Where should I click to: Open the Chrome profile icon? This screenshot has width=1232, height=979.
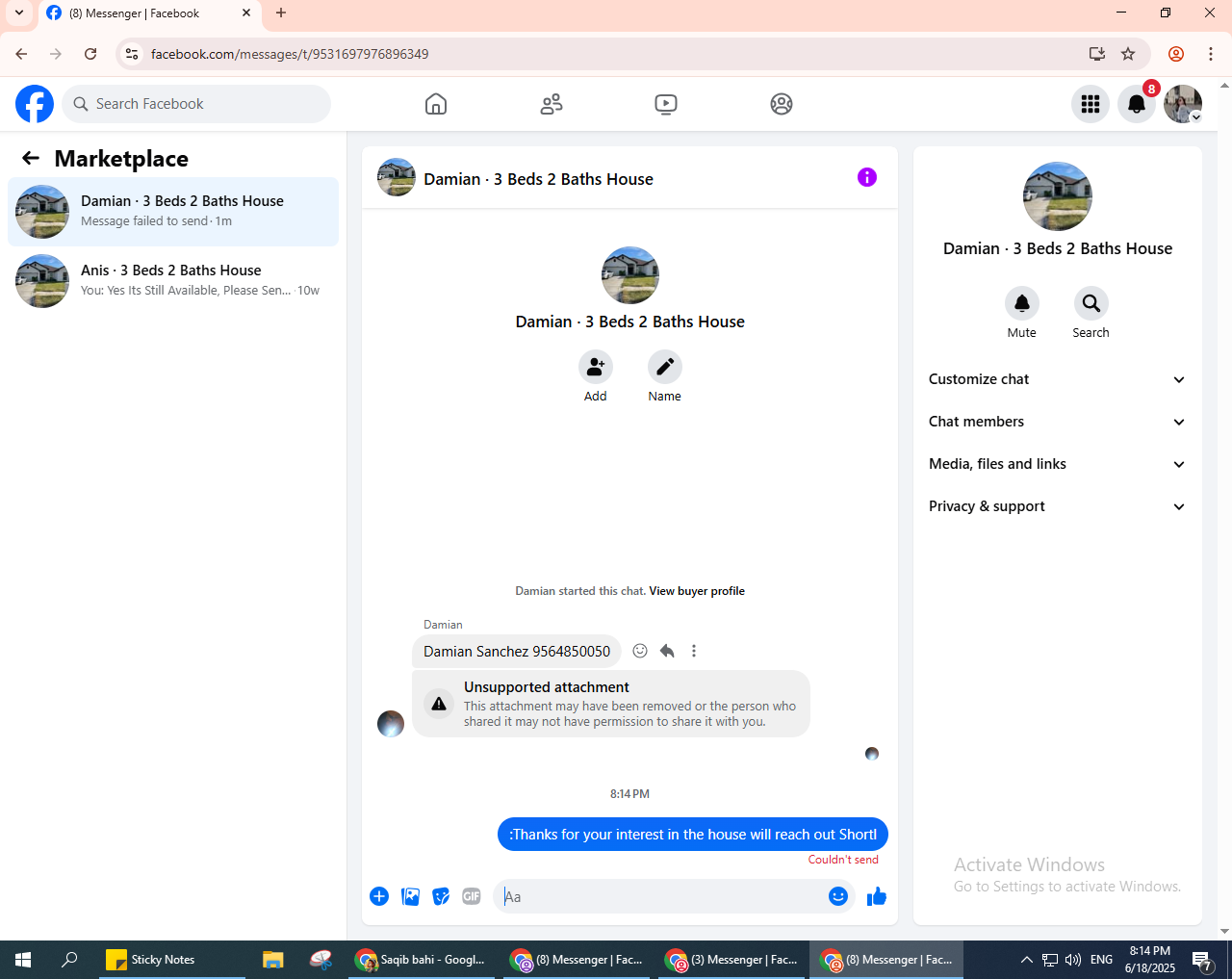click(x=1176, y=54)
